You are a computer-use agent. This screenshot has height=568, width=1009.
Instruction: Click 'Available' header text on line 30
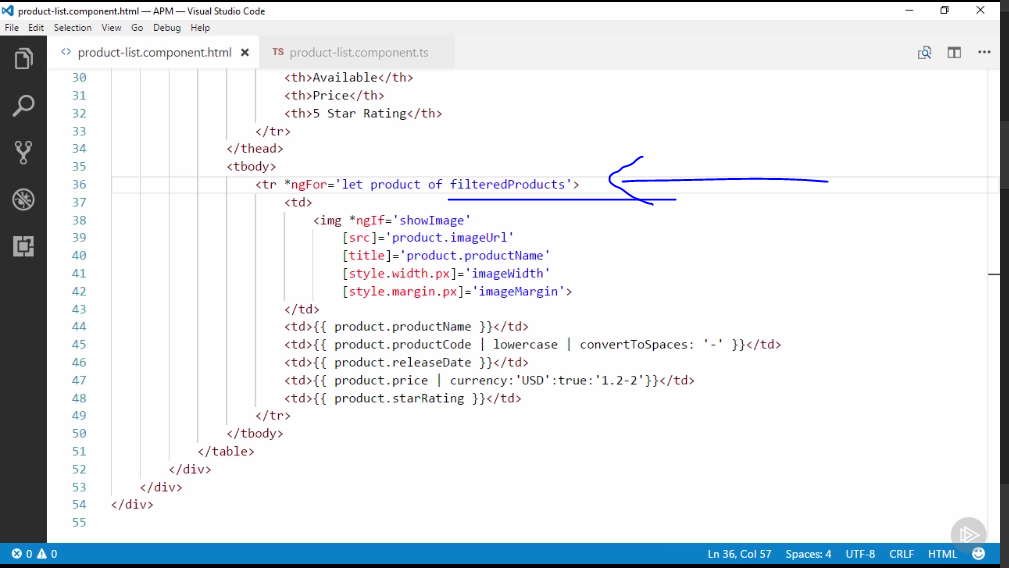tap(345, 78)
